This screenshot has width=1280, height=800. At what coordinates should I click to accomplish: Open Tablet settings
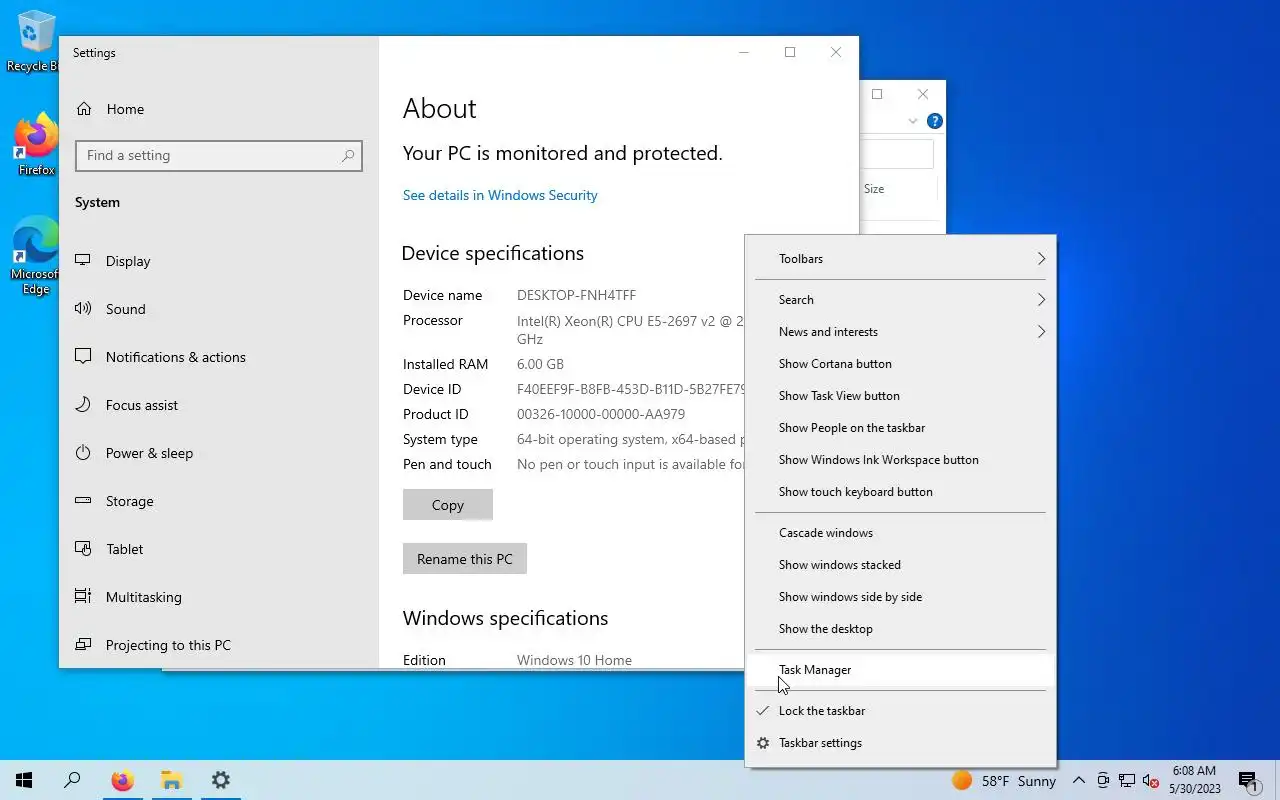[218, 549]
